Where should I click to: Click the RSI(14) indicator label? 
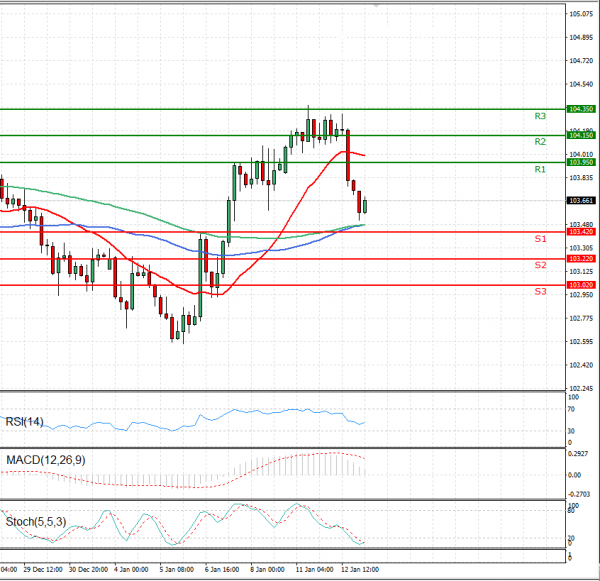[27, 421]
